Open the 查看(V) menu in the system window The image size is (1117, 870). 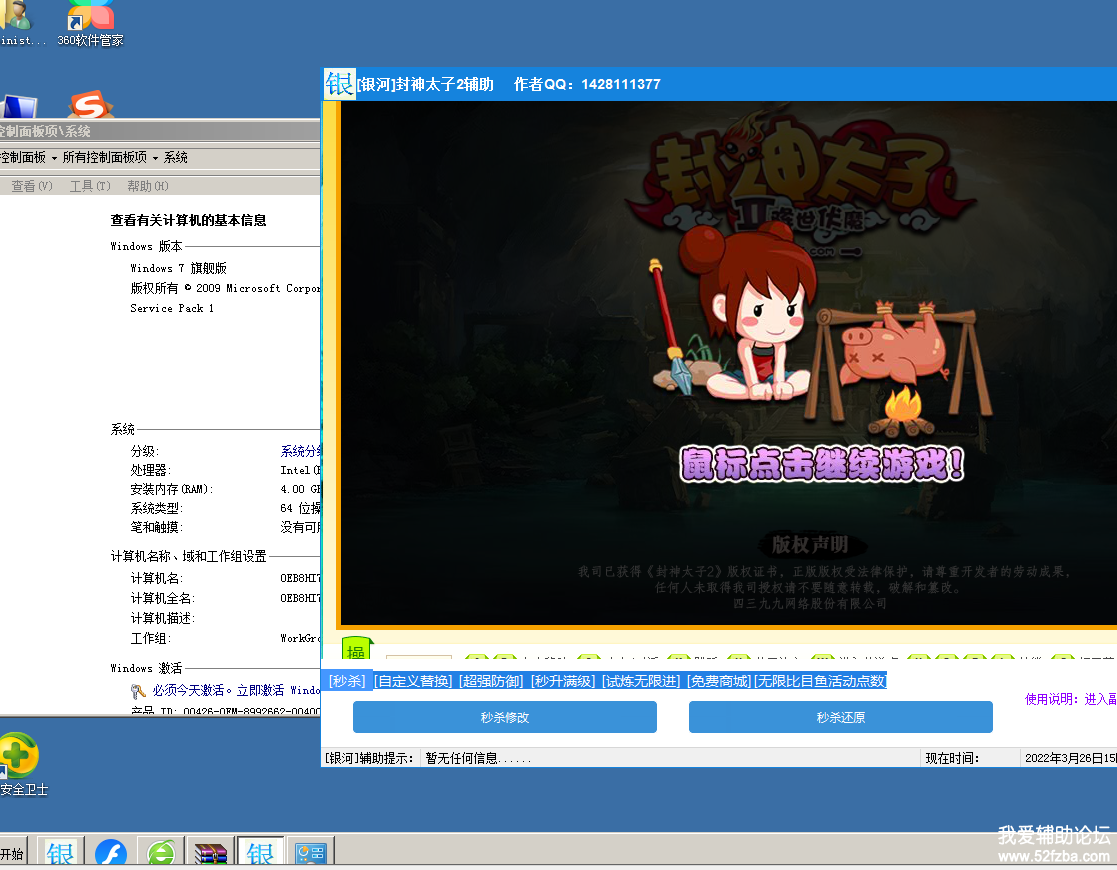(x=32, y=186)
